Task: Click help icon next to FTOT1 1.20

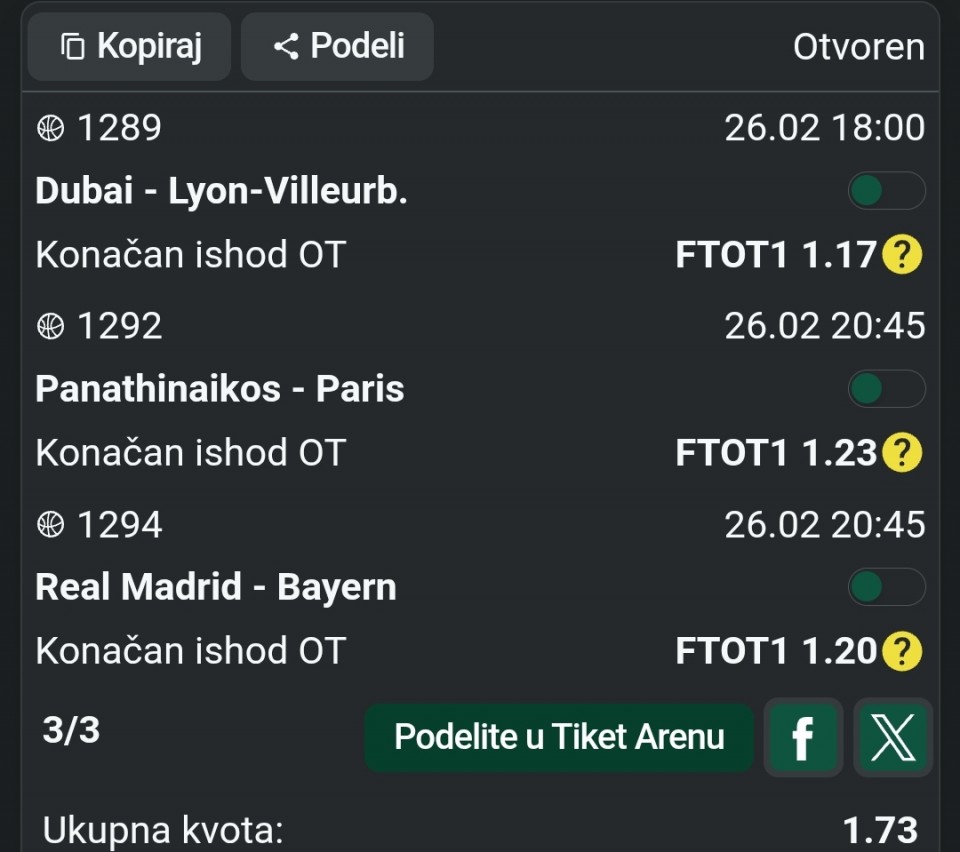Action: [x=902, y=651]
